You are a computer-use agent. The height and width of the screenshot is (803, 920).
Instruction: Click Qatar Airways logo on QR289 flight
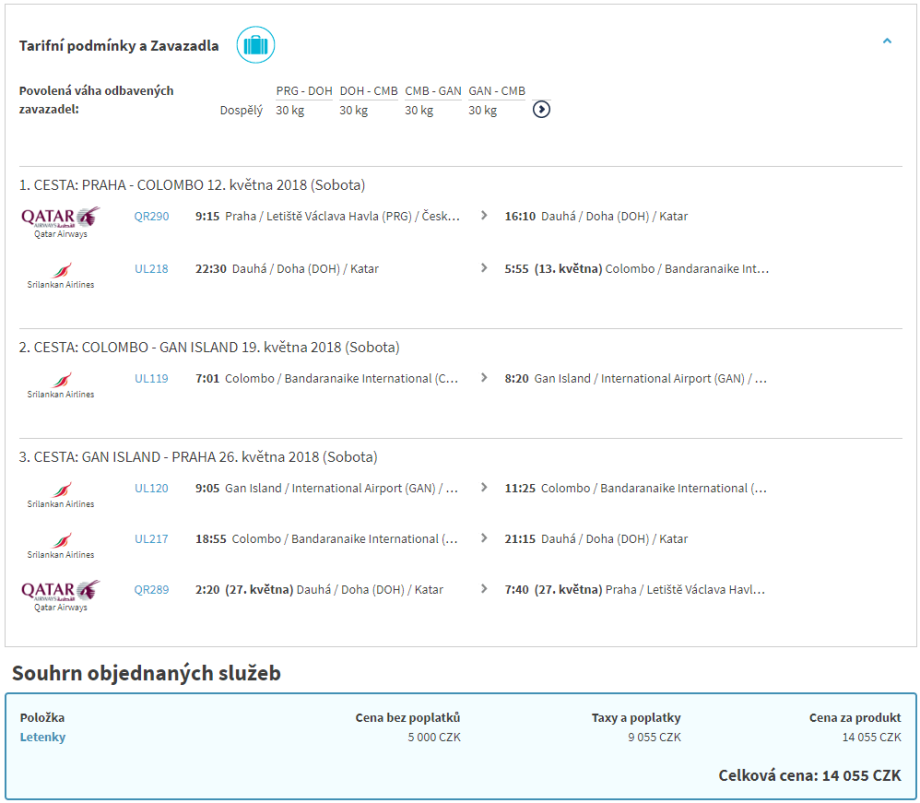[x=61, y=594]
